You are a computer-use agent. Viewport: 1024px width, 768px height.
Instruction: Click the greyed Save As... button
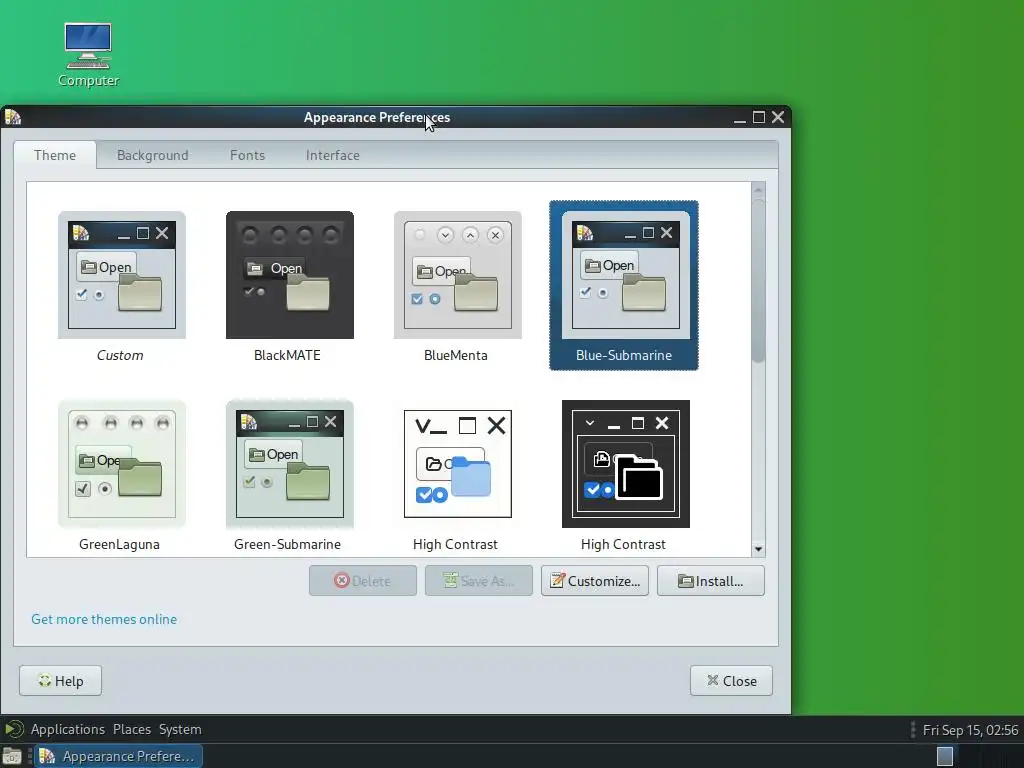point(479,581)
